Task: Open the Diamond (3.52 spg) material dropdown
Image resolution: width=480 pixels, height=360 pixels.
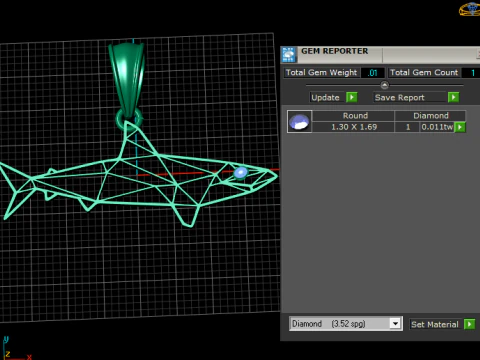Action: pos(395,324)
